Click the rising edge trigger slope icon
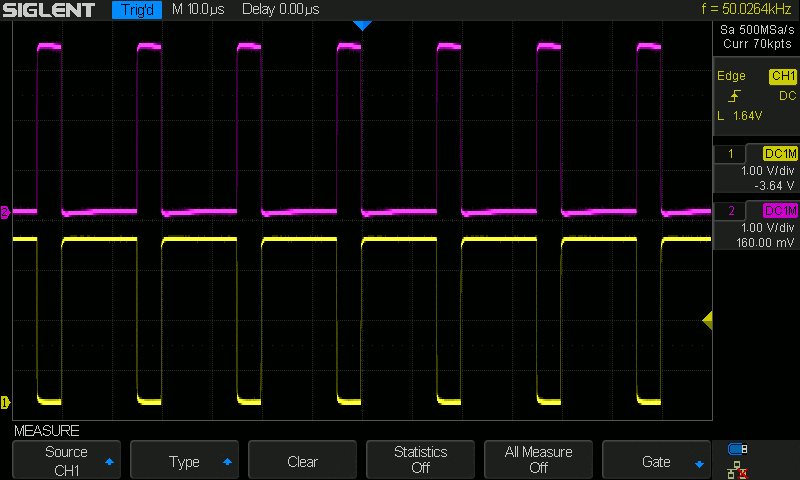Viewport: 800px width, 480px height. (x=736, y=96)
